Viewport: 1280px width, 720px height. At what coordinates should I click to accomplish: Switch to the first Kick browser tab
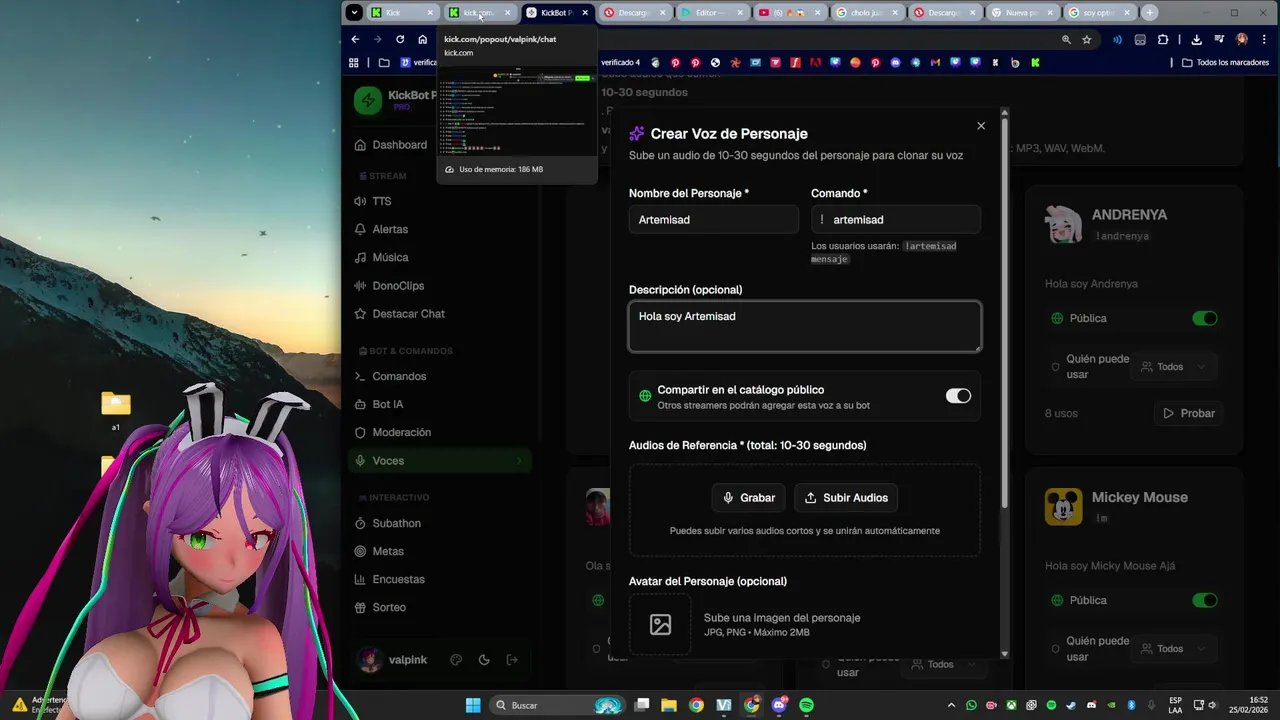401,13
